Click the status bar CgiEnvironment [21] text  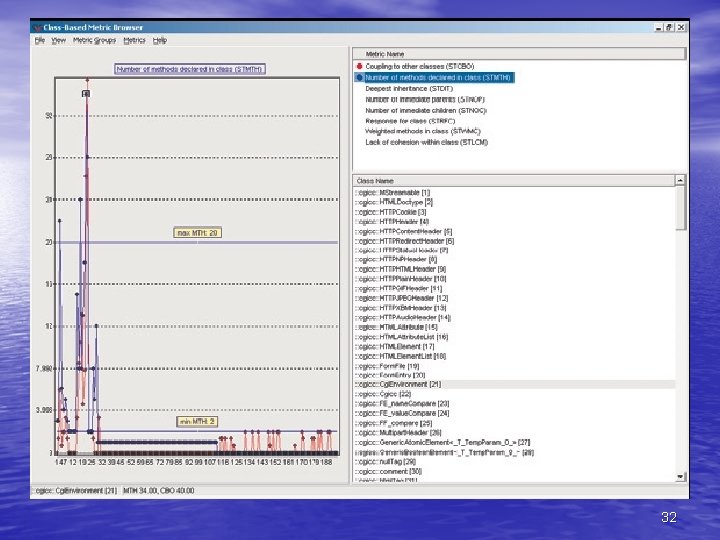76,490
